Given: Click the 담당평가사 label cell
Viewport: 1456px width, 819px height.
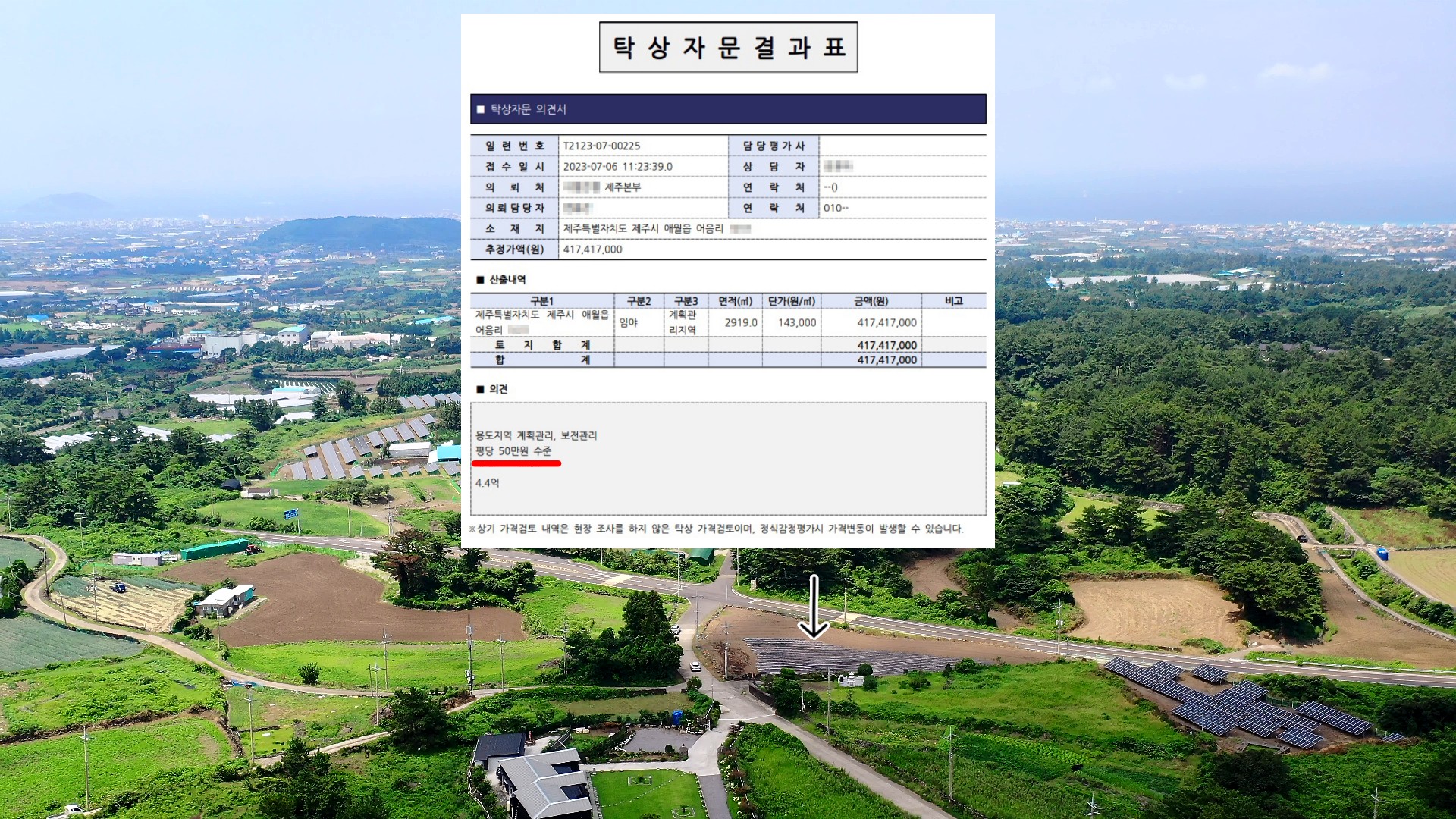Looking at the screenshot, I should (x=773, y=146).
